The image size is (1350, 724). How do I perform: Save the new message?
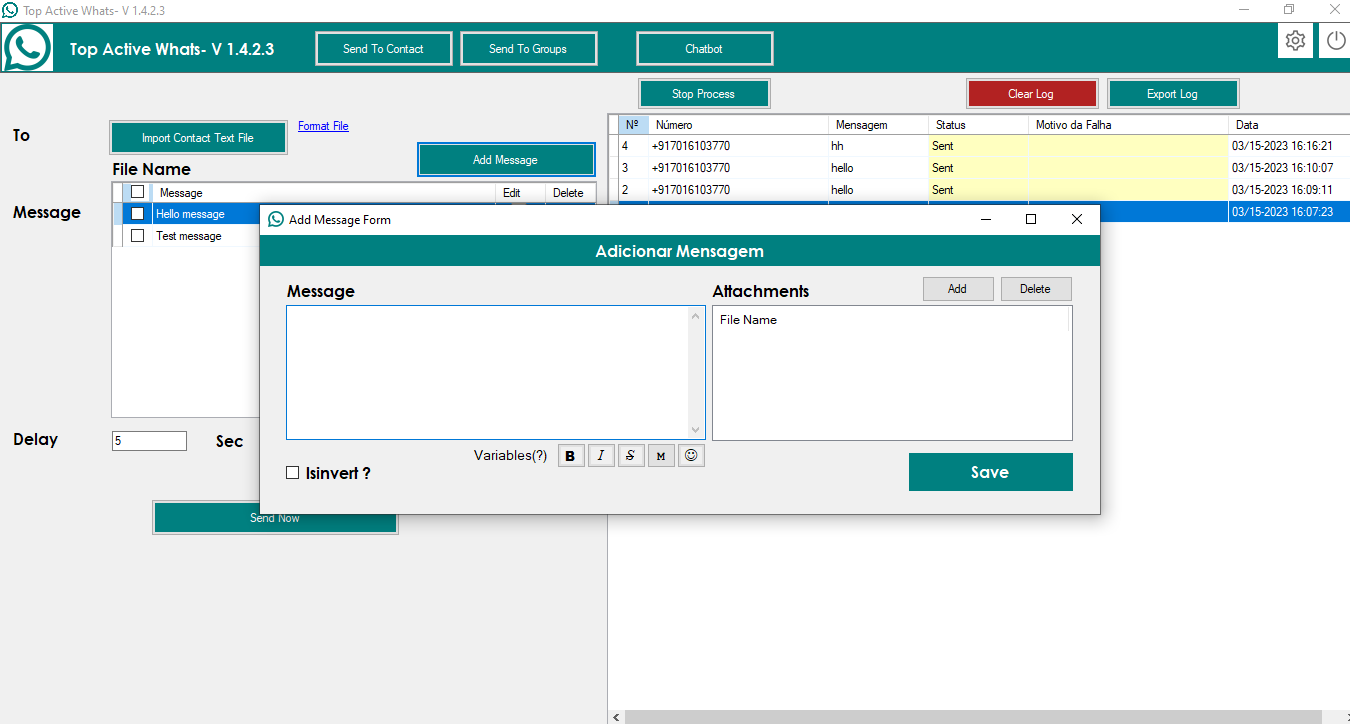(990, 472)
